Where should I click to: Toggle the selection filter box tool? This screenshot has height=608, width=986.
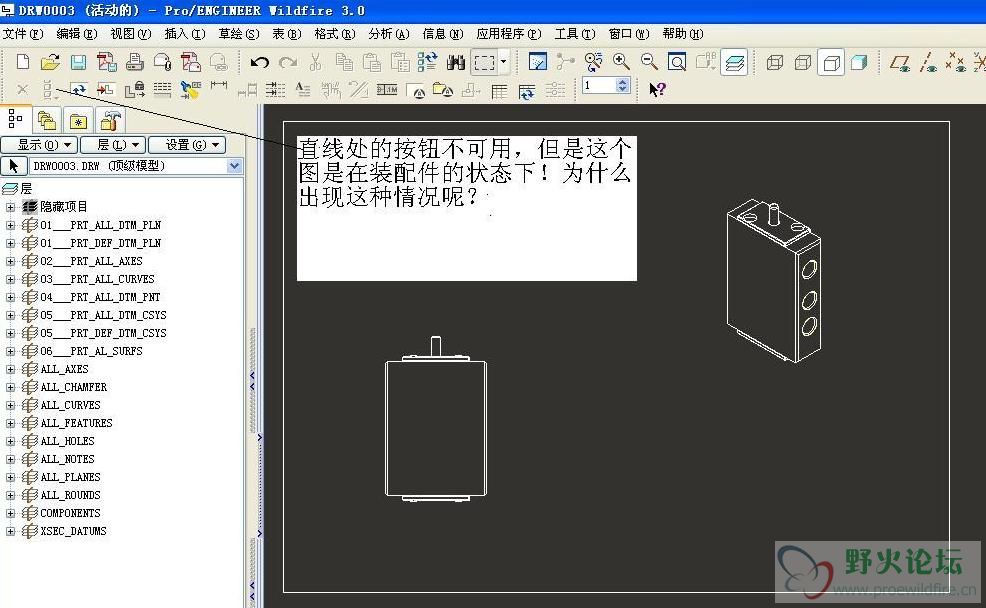click(484, 62)
